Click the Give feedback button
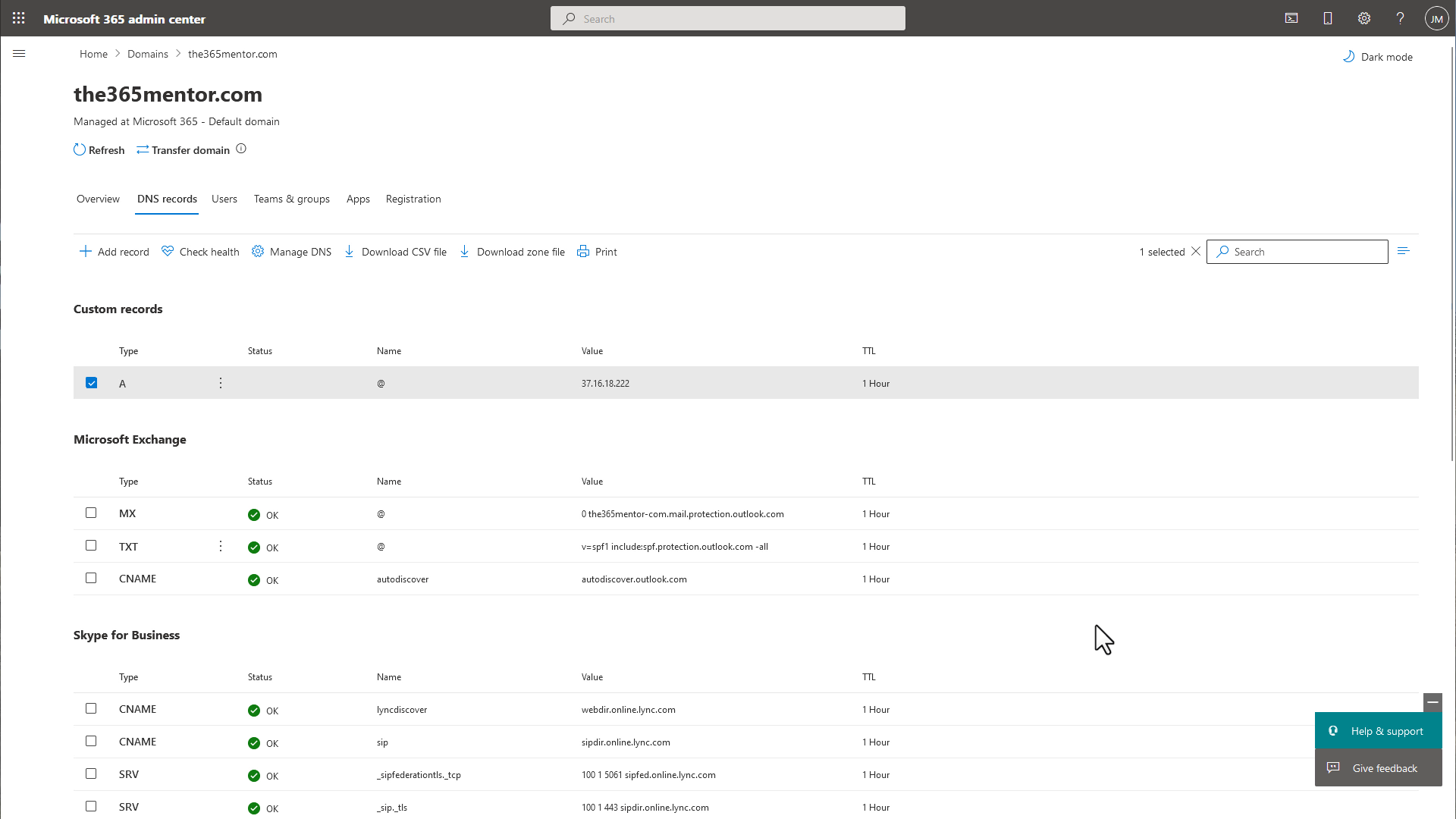 (1378, 768)
